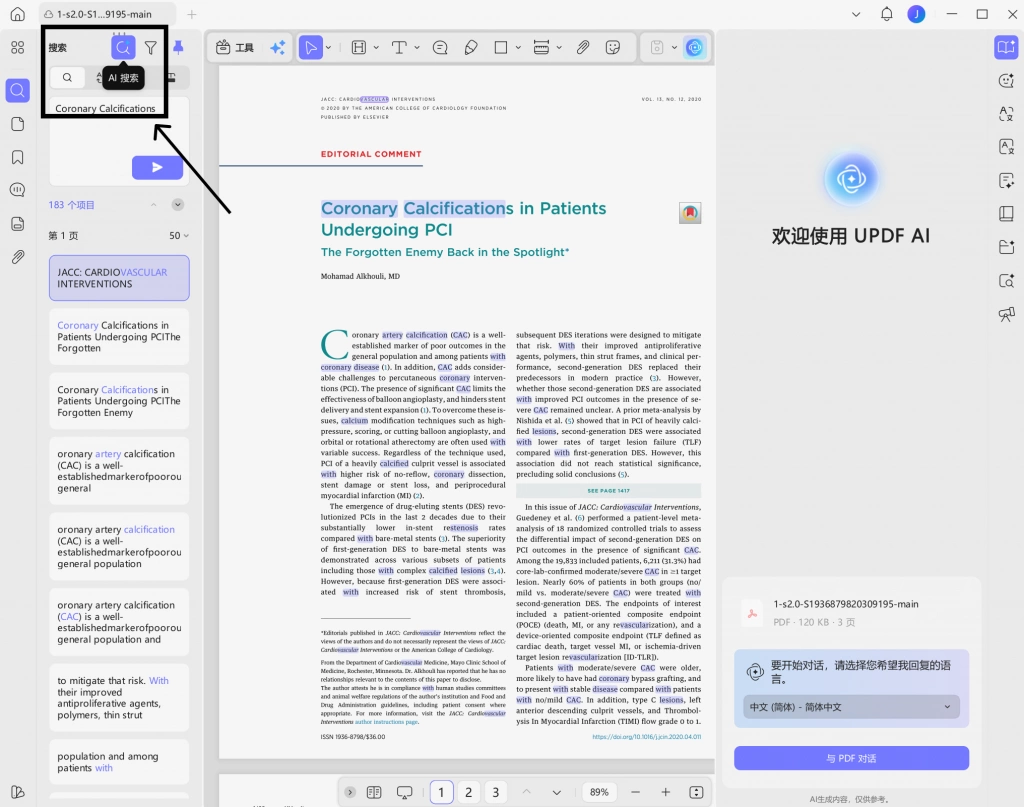The width and height of the screenshot is (1024, 807).
Task: Select the rectangle shape tool
Action: pos(501,48)
